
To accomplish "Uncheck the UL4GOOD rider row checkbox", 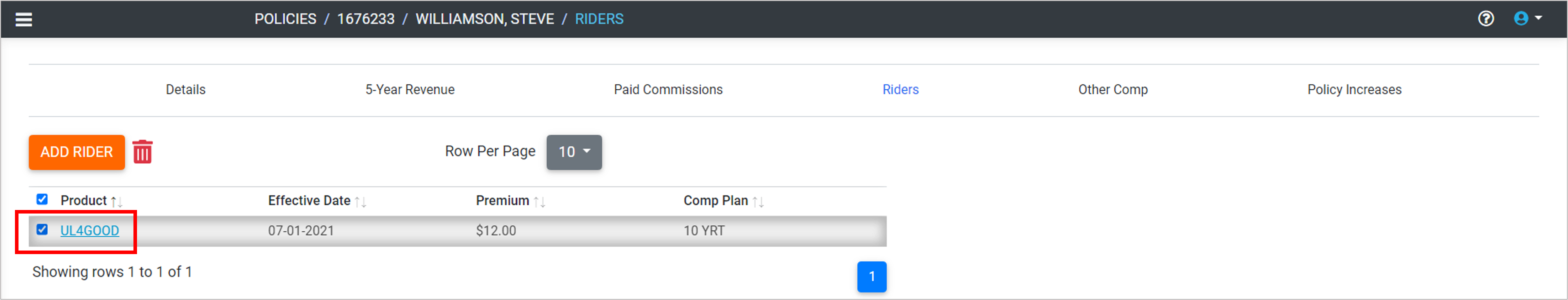I will 42,230.
